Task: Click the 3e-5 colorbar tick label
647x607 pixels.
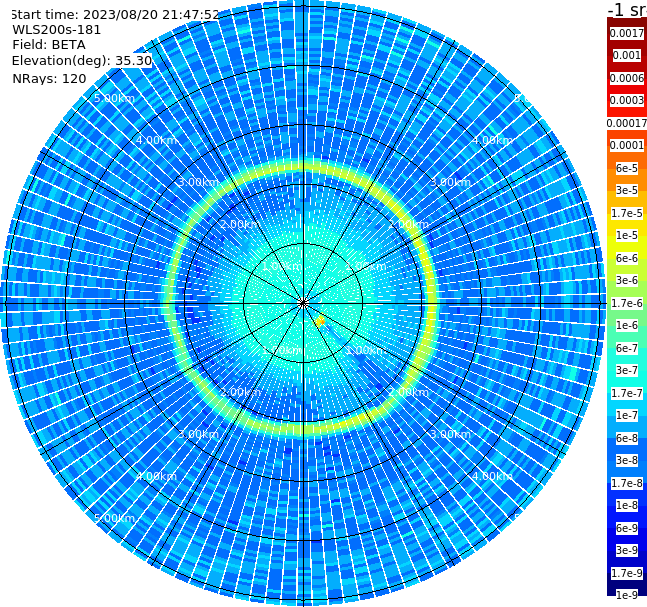Action: coord(627,190)
